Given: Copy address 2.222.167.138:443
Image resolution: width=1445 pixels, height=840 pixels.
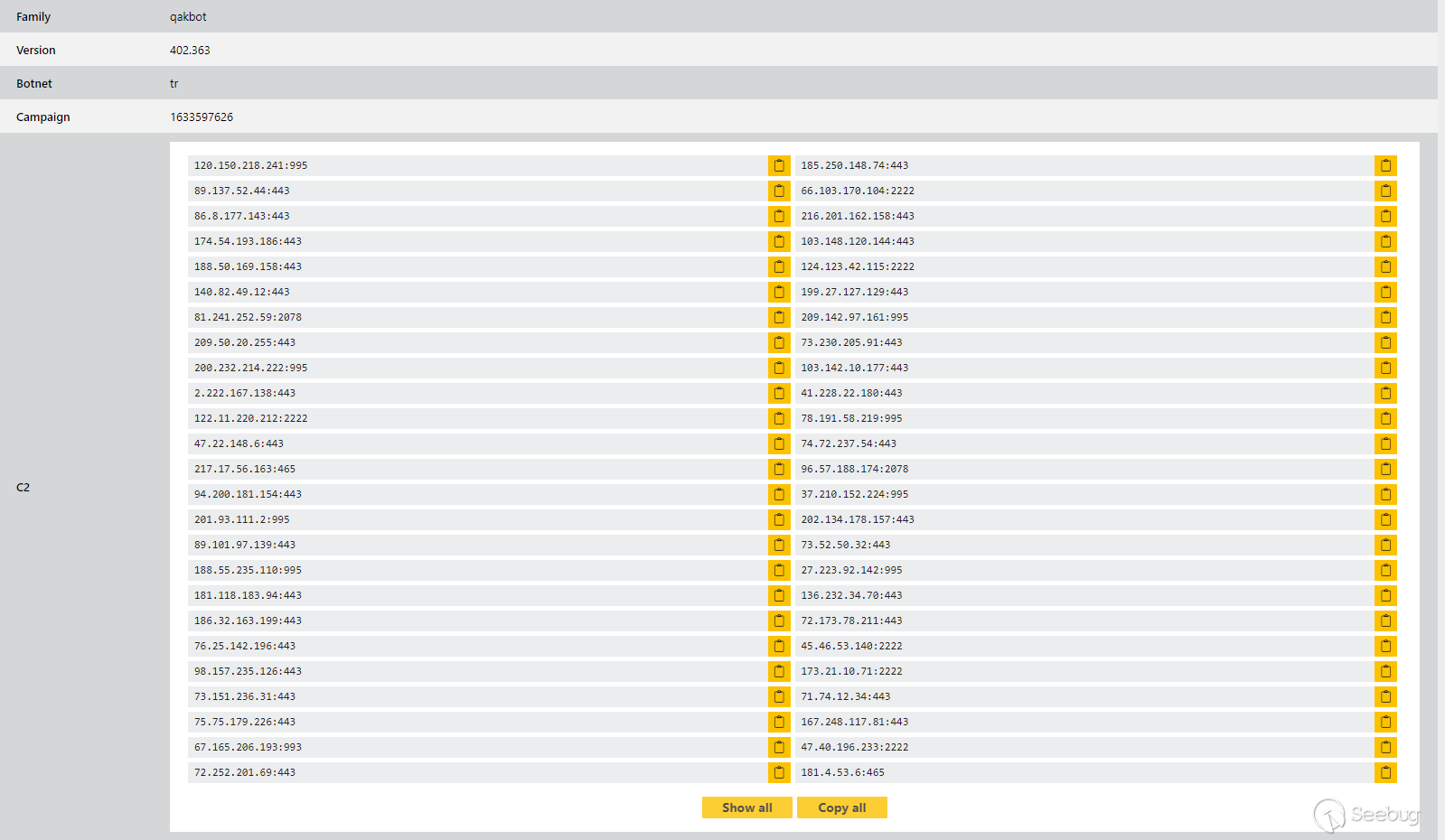Looking at the screenshot, I should click(779, 393).
